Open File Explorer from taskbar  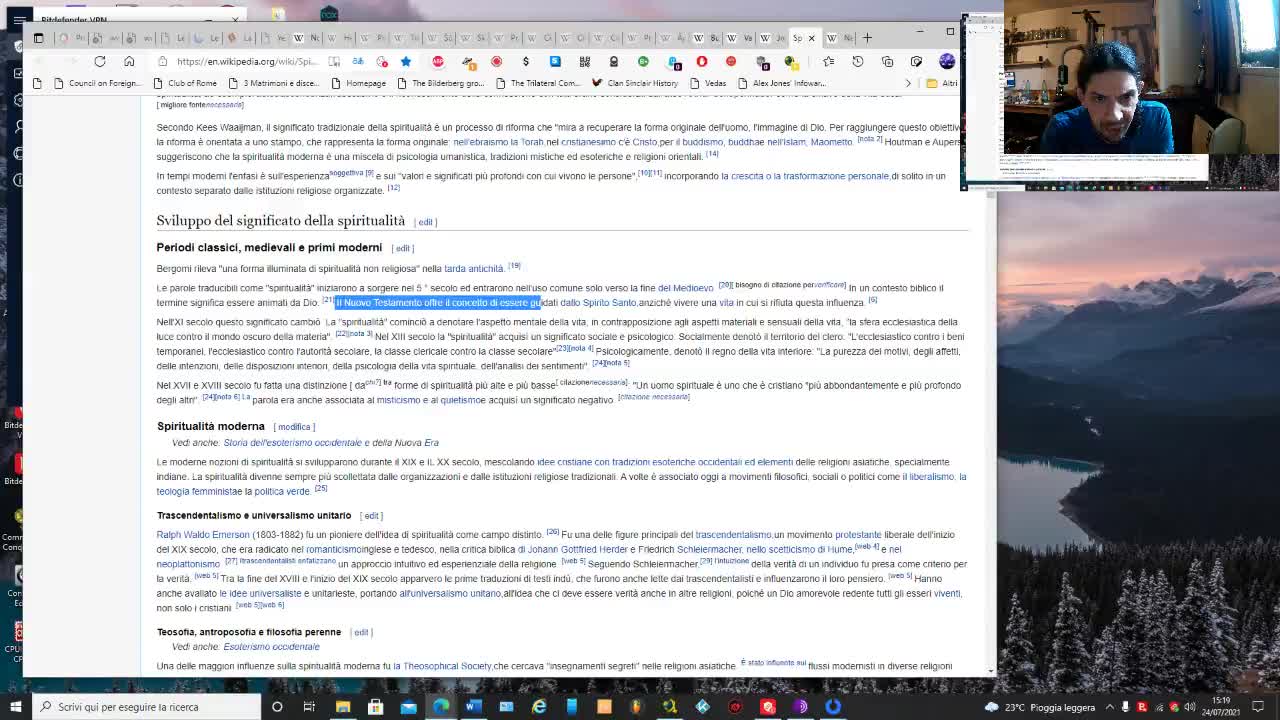point(342,707)
